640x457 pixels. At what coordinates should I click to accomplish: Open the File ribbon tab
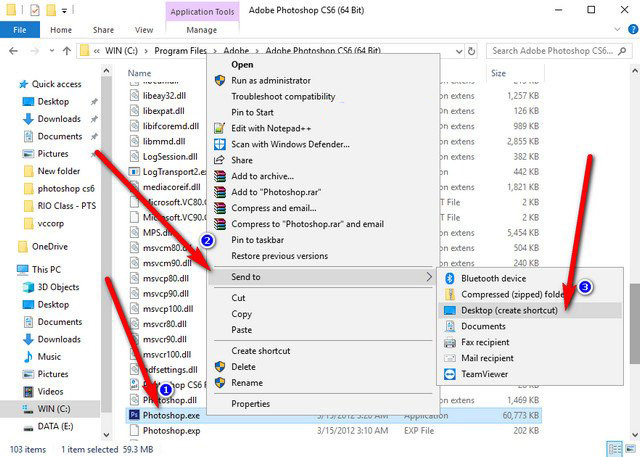[x=20, y=30]
